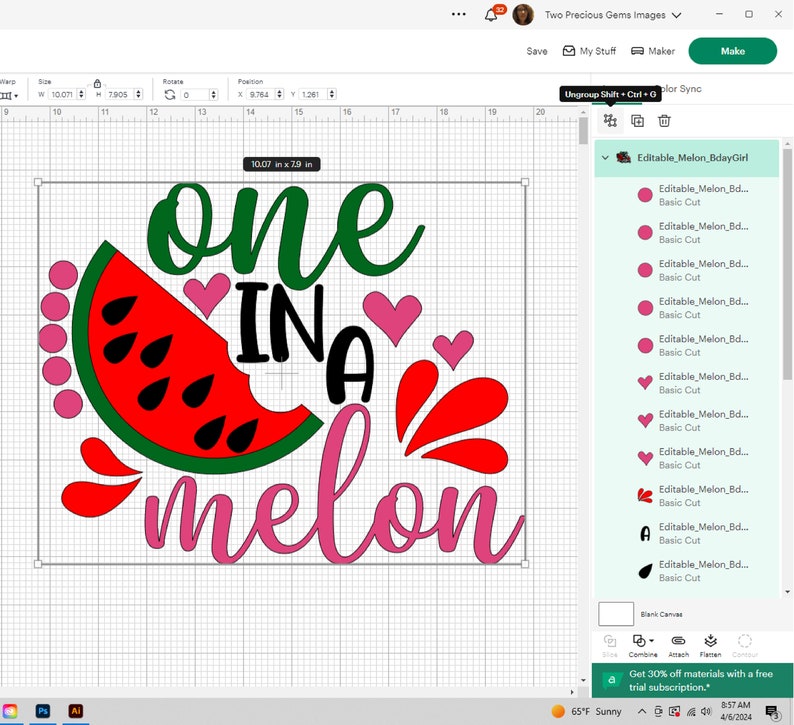Open the notifications bell
This screenshot has height=725, width=794.
click(x=491, y=15)
